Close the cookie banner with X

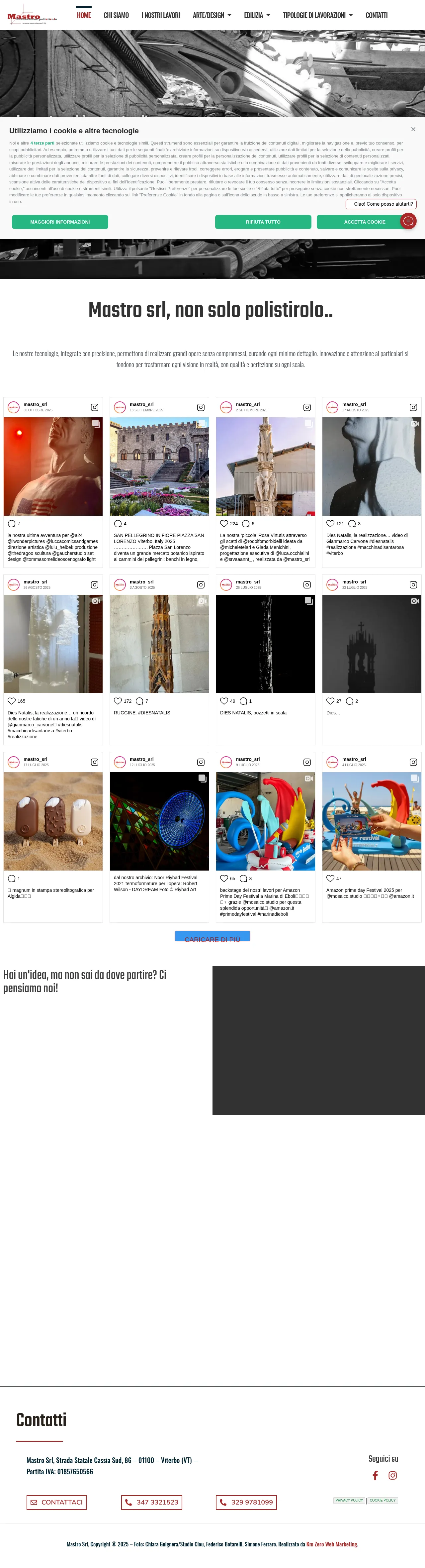pyautogui.click(x=413, y=129)
